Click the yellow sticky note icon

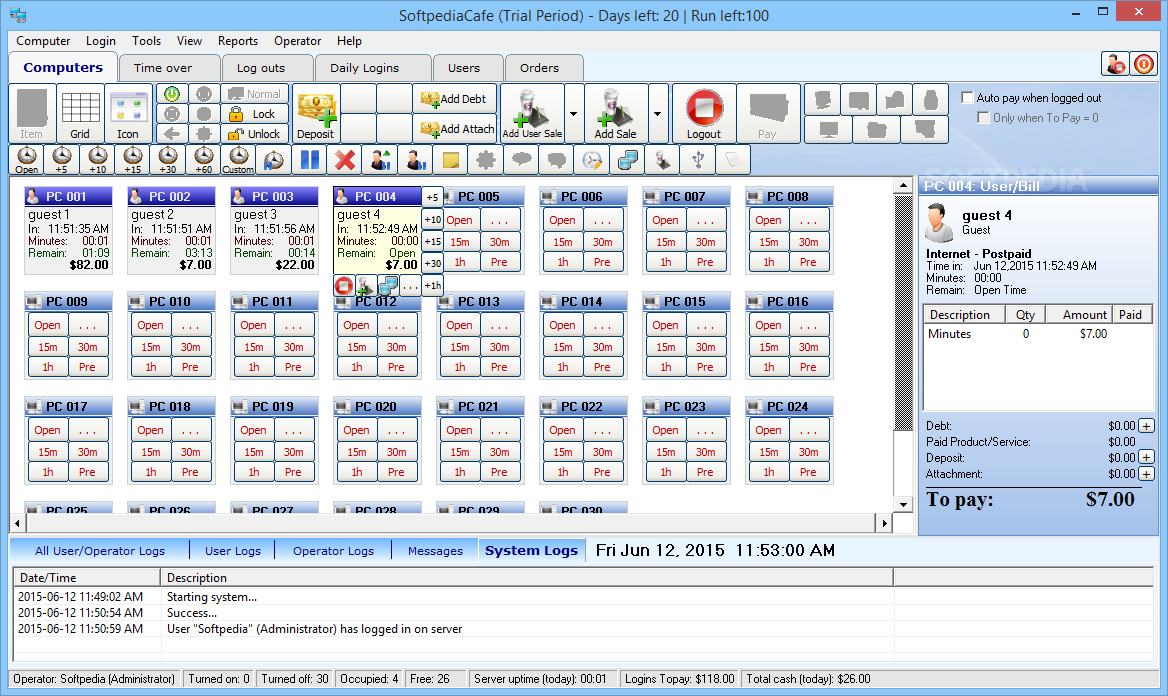[x=451, y=159]
